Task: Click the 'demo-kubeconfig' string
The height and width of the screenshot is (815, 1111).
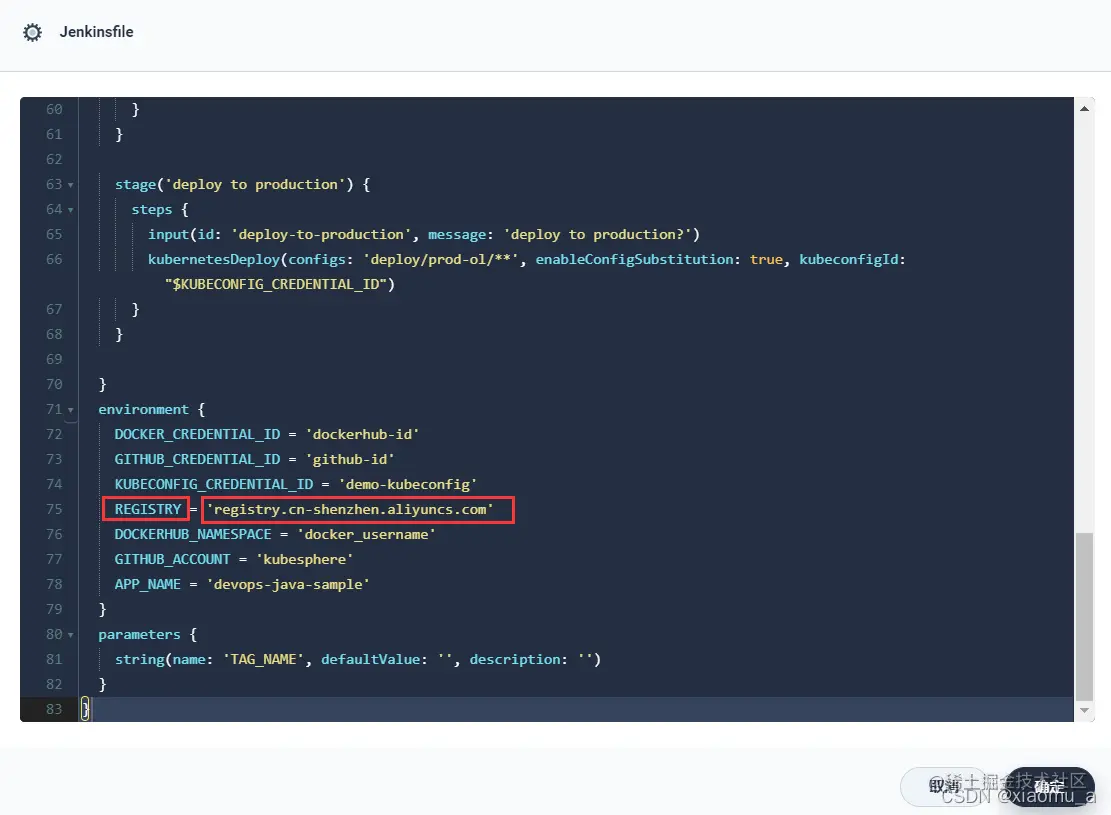Action: tap(407, 484)
